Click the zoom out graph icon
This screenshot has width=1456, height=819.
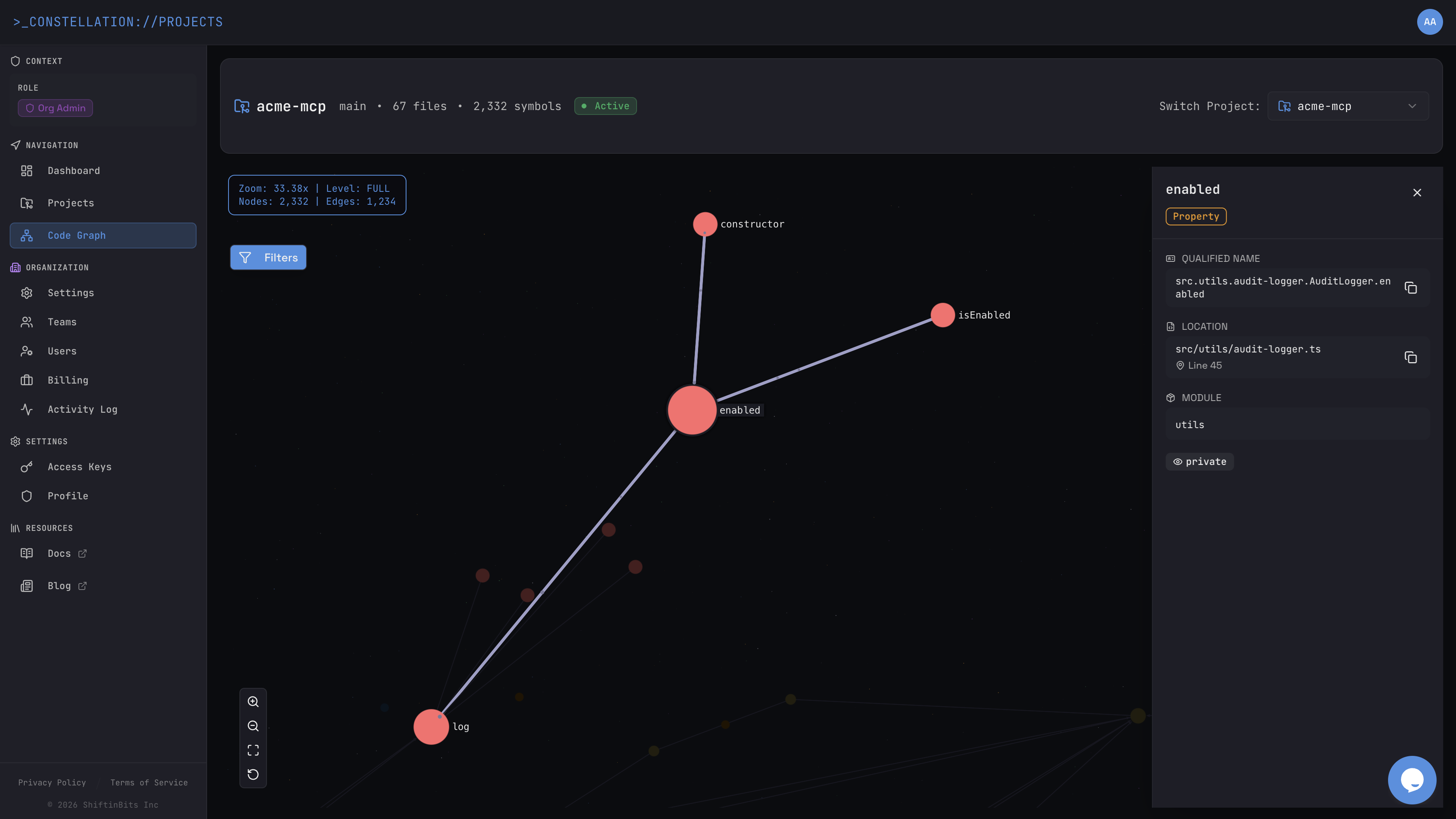pyautogui.click(x=253, y=726)
